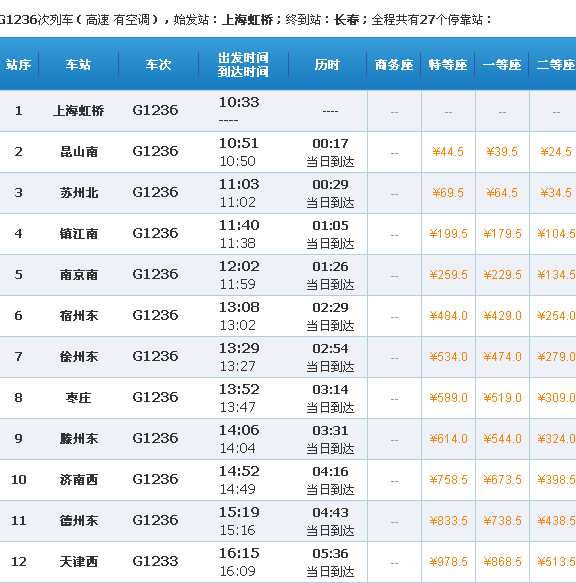Click duration 04:16 for 济南西
The image size is (576, 583).
(330, 471)
